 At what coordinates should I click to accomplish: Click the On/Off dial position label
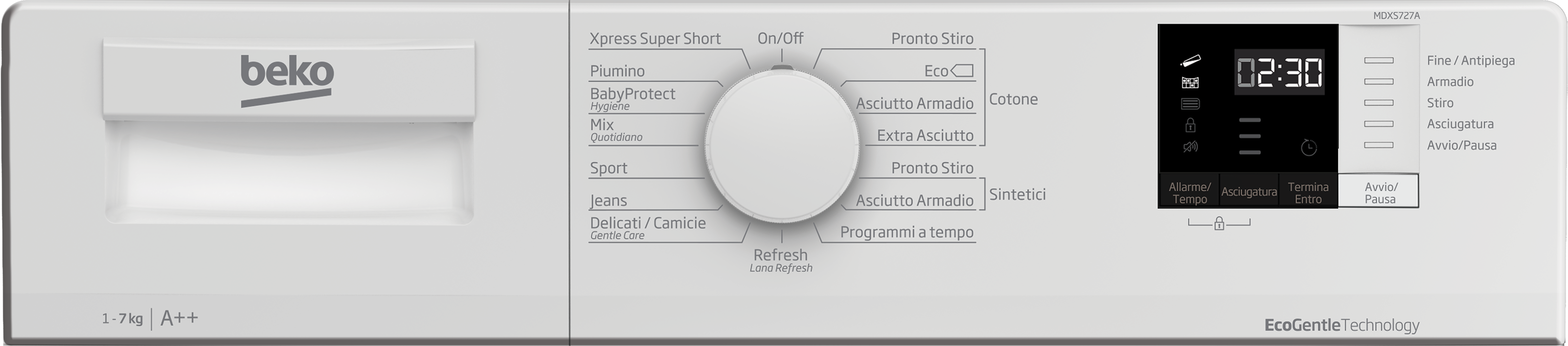(780, 38)
